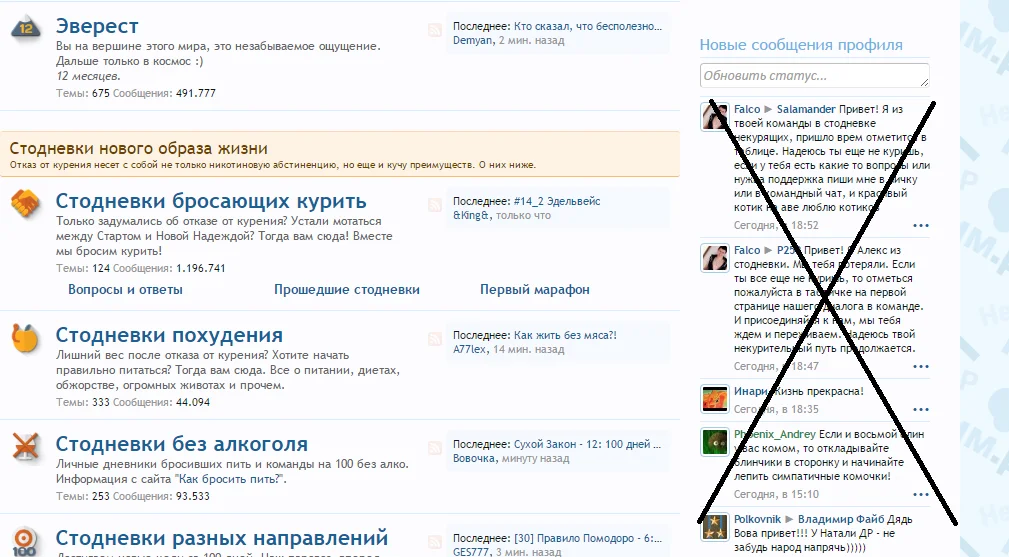Open RSS feed for Стодневки разных направлений
Viewport: 1009px width, 557px height.
pos(435,542)
